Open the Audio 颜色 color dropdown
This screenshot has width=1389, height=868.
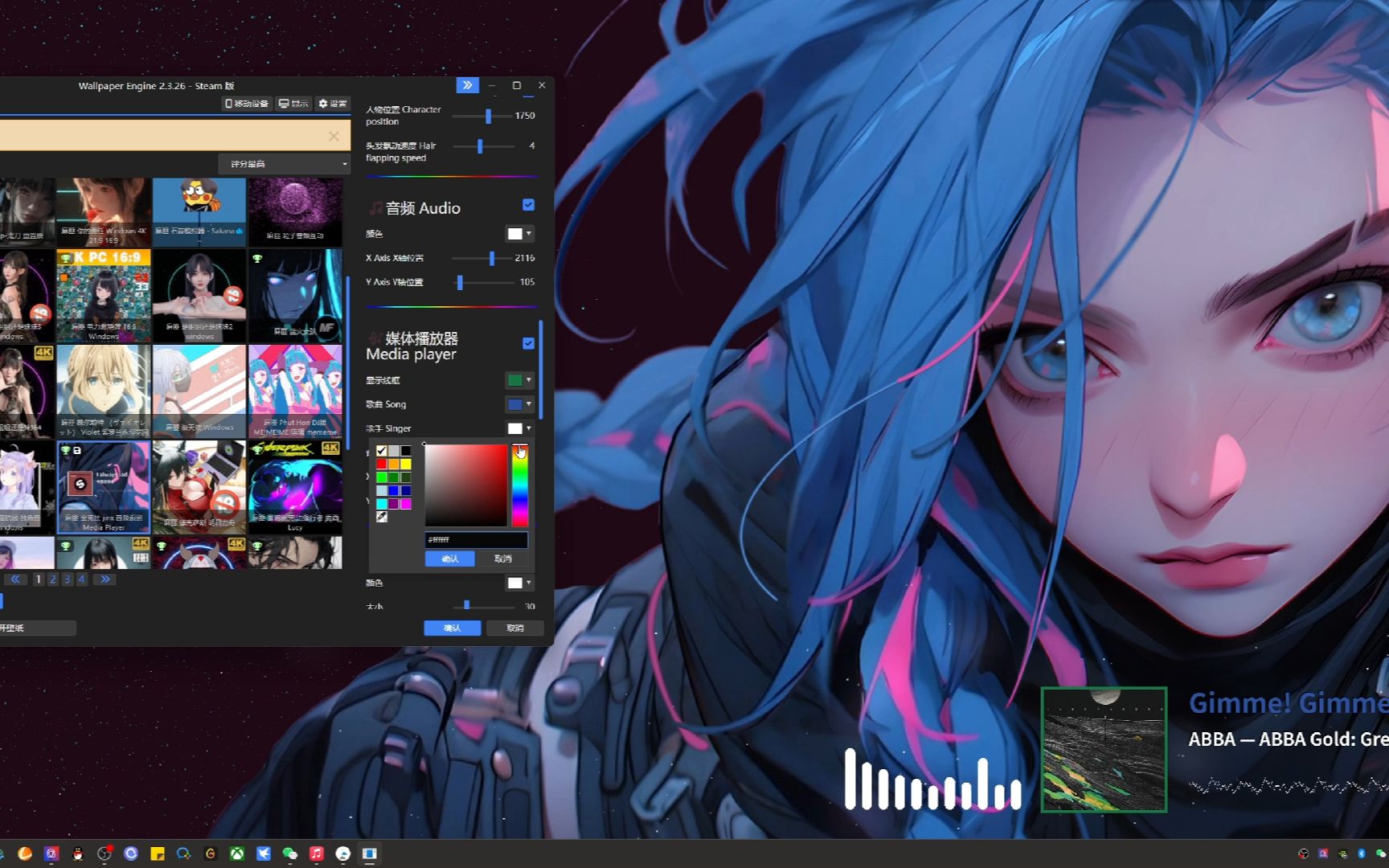pos(519,234)
